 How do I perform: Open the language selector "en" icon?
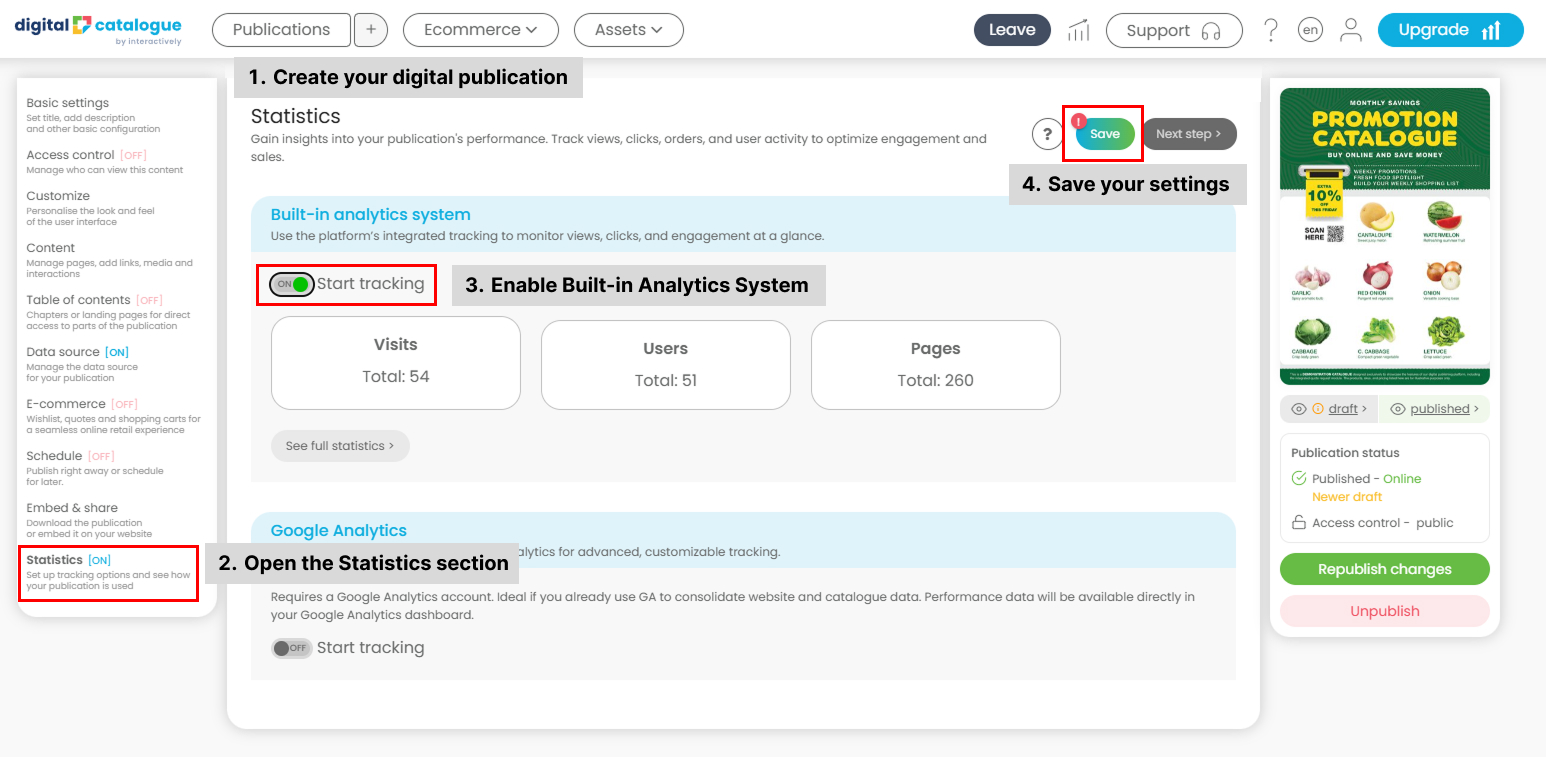tap(1310, 30)
